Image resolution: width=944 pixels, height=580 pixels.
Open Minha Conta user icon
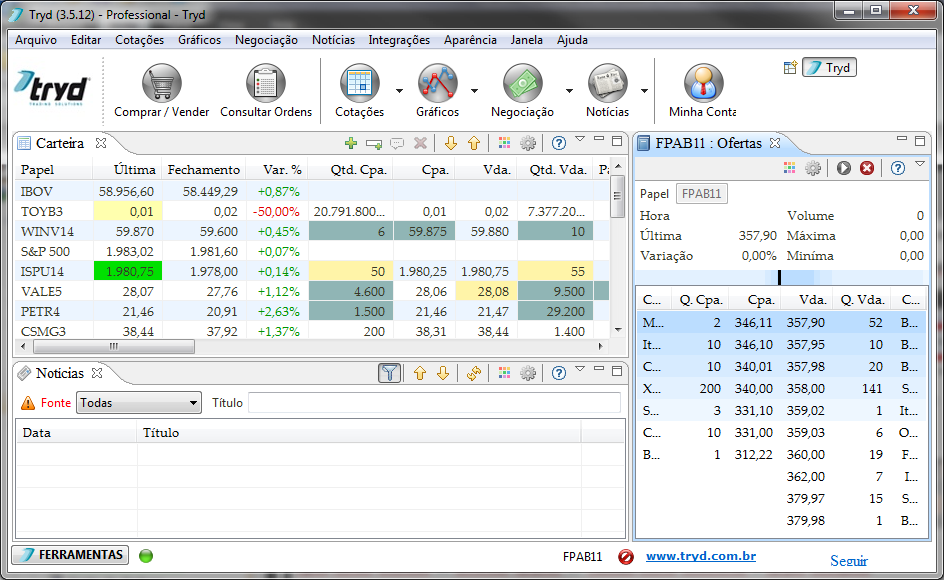(x=703, y=83)
